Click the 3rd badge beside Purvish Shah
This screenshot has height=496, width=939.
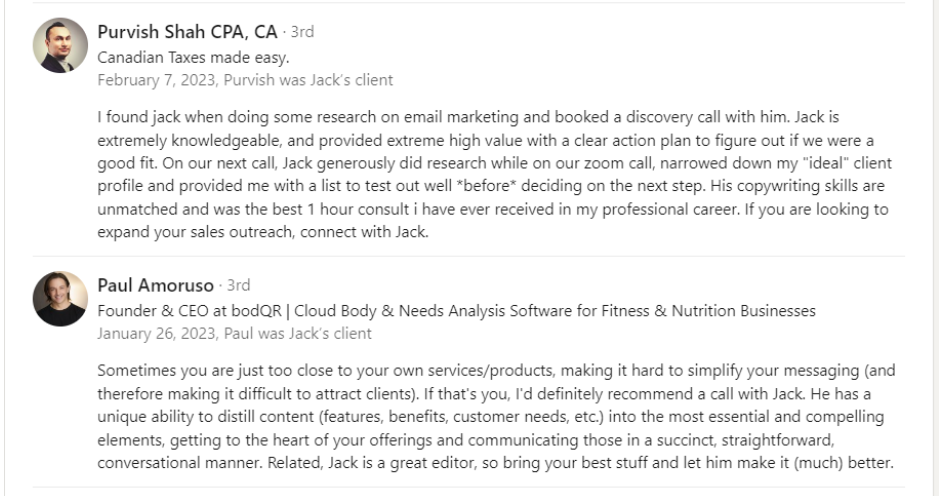pyautogui.click(x=302, y=32)
